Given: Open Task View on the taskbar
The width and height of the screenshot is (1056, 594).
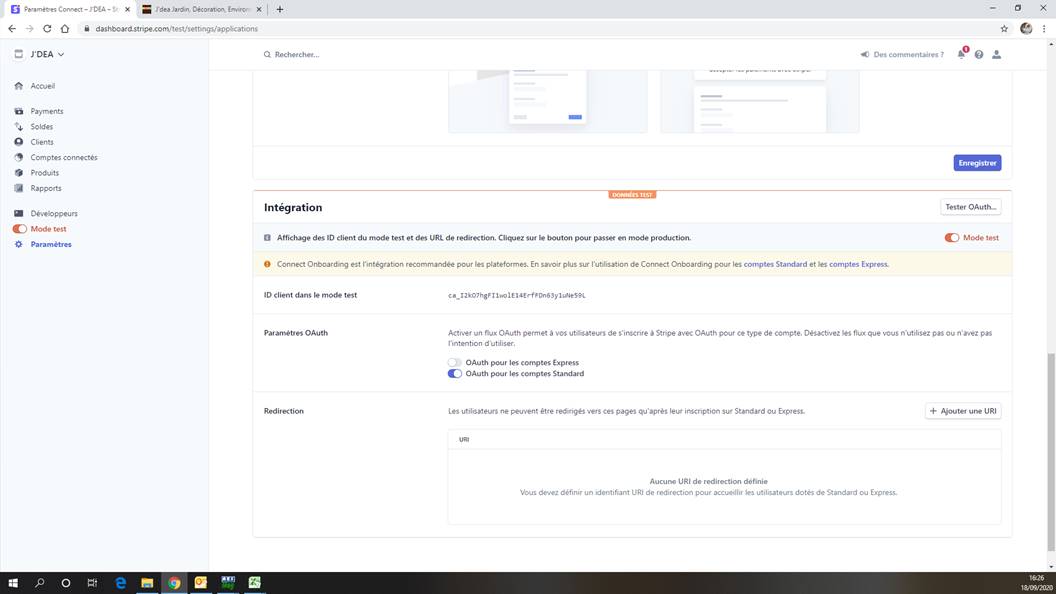Looking at the screenshot, I should 92,583.
